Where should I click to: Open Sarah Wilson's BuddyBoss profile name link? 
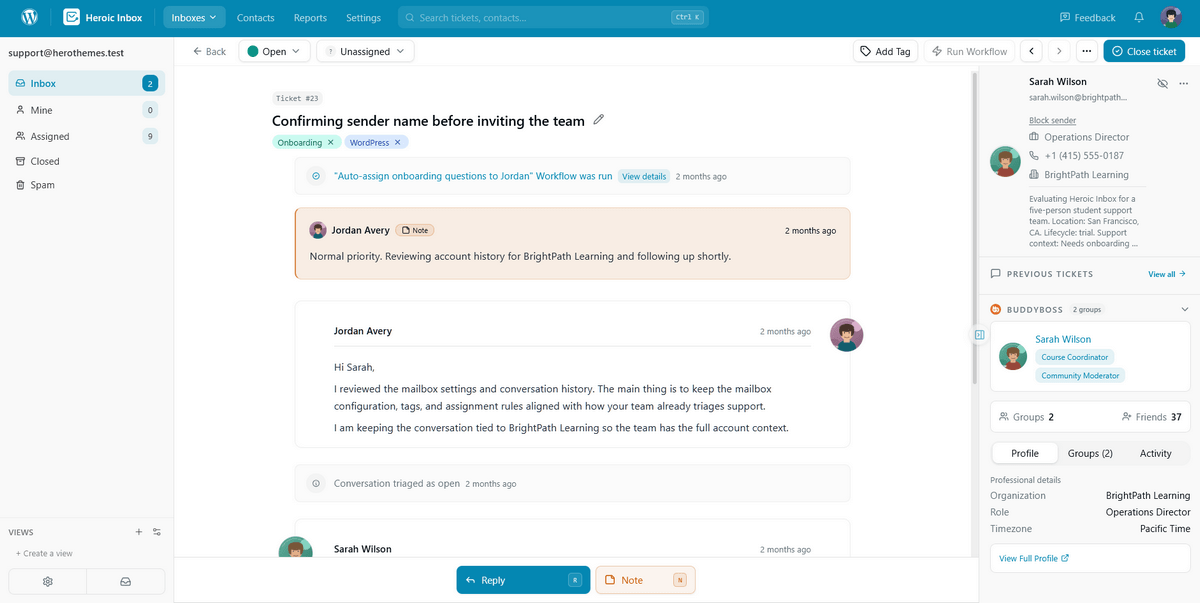(1063, 339)
